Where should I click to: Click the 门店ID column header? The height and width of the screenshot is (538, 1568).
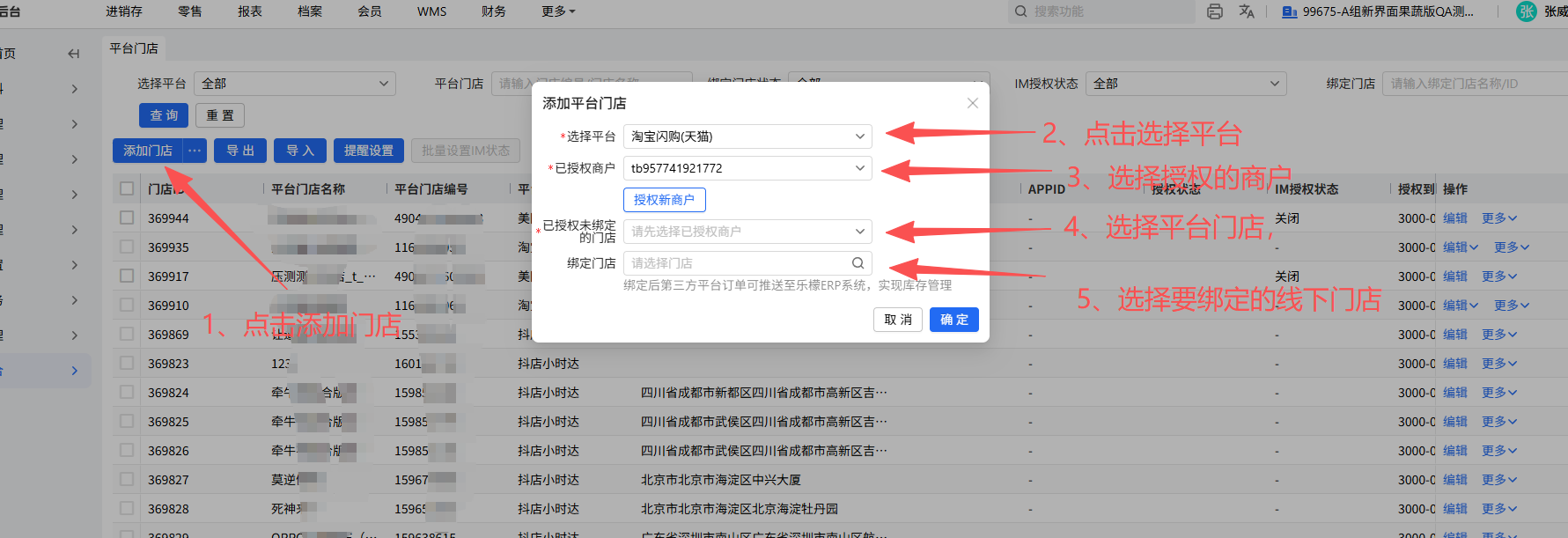[x=166, y=189]
